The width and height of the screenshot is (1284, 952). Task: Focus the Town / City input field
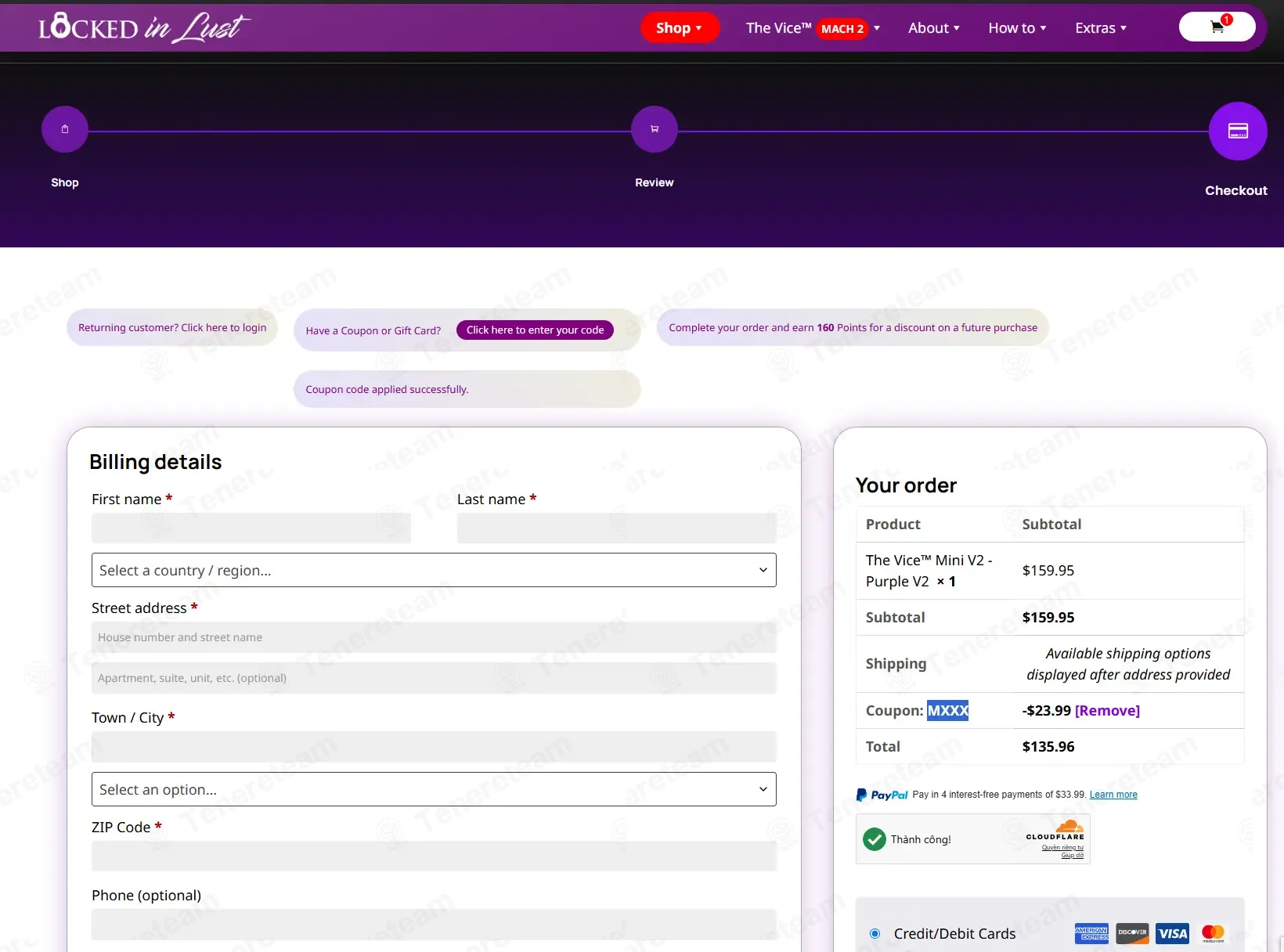[434, 747]
